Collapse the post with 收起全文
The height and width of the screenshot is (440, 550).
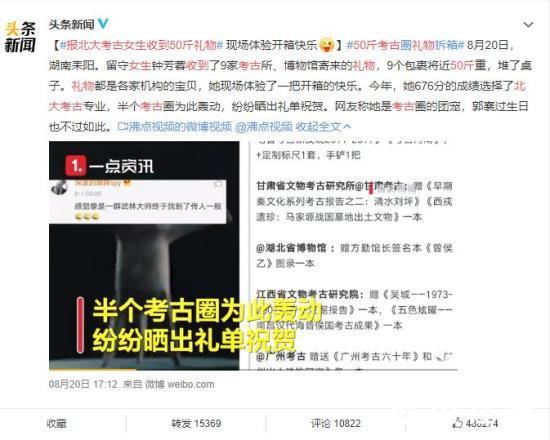[322, 126]
